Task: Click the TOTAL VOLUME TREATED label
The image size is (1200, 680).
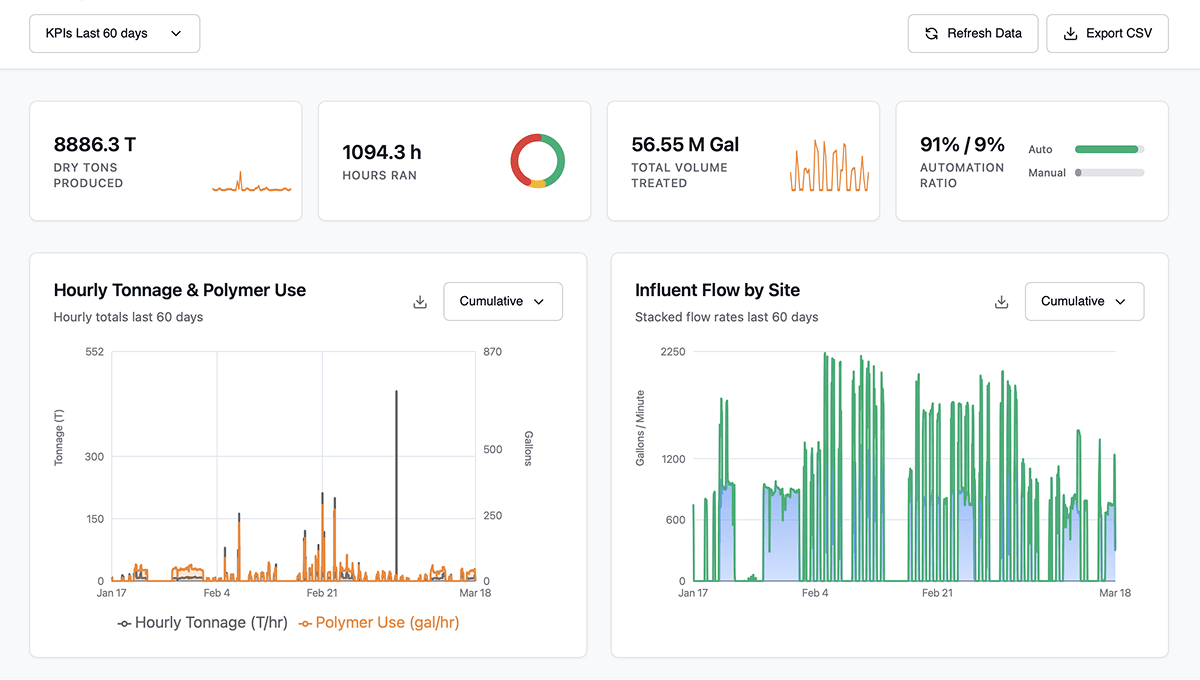Action: tap(680, 175)
